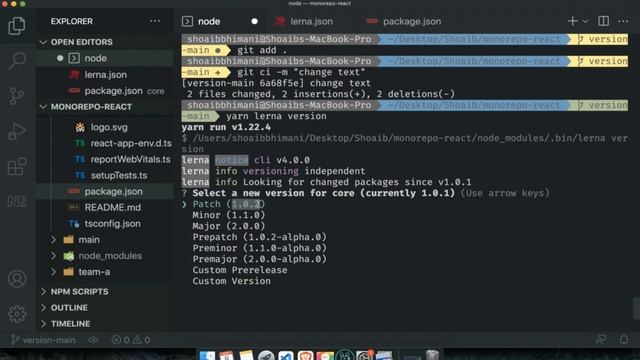Viewport: 640px width, 360px height.
Task: Click the eye watch icon in status bar
Action: pos(93,340)
